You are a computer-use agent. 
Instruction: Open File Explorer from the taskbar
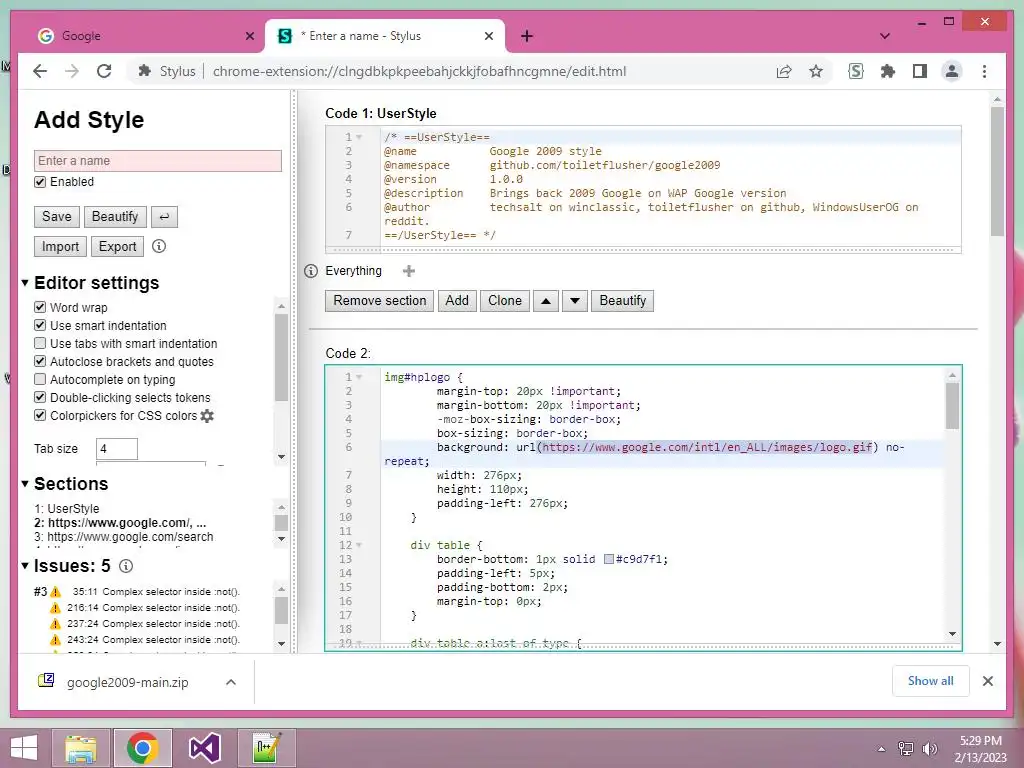coord(81,748)
